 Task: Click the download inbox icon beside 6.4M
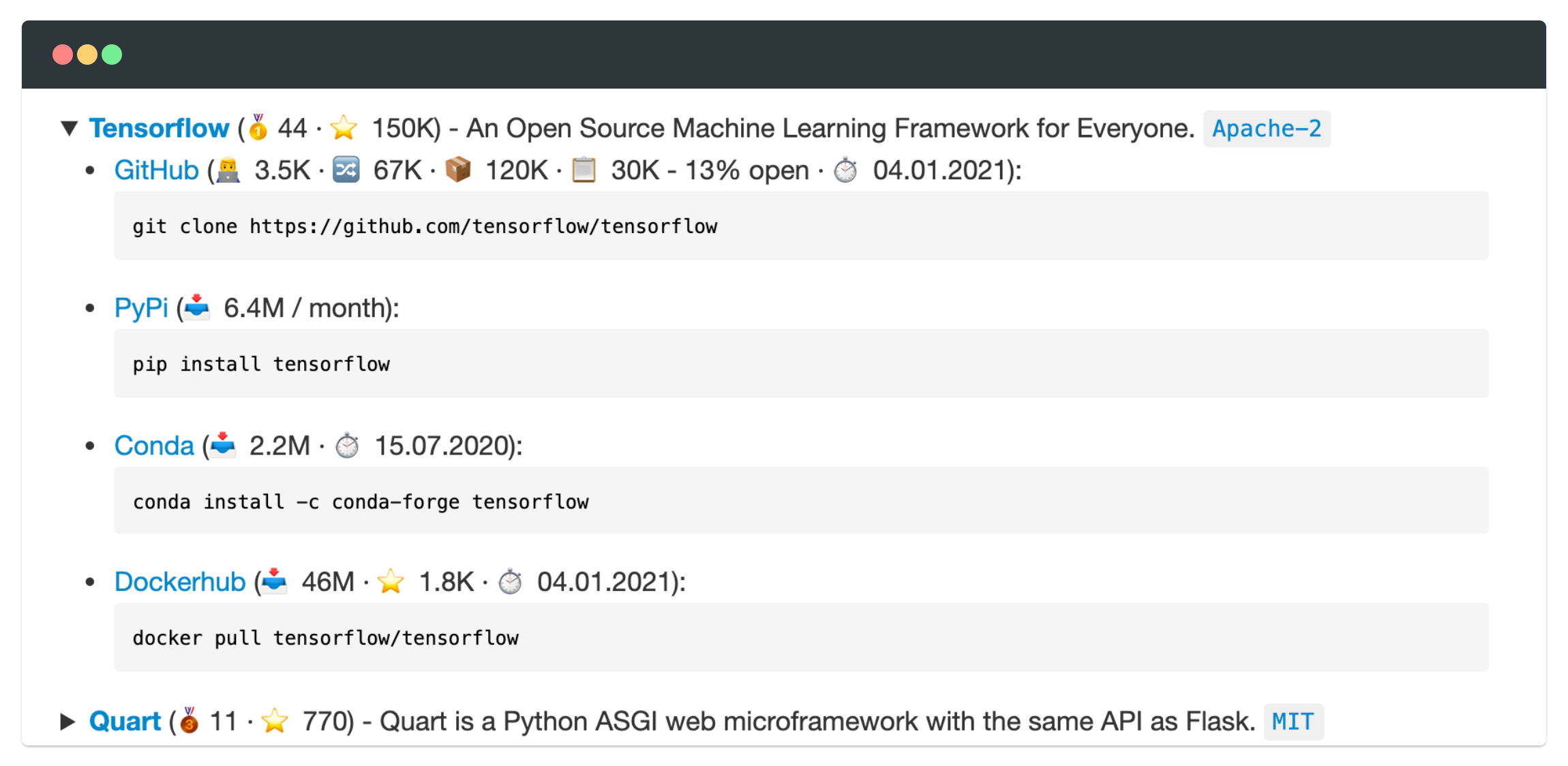click(197, 307)
